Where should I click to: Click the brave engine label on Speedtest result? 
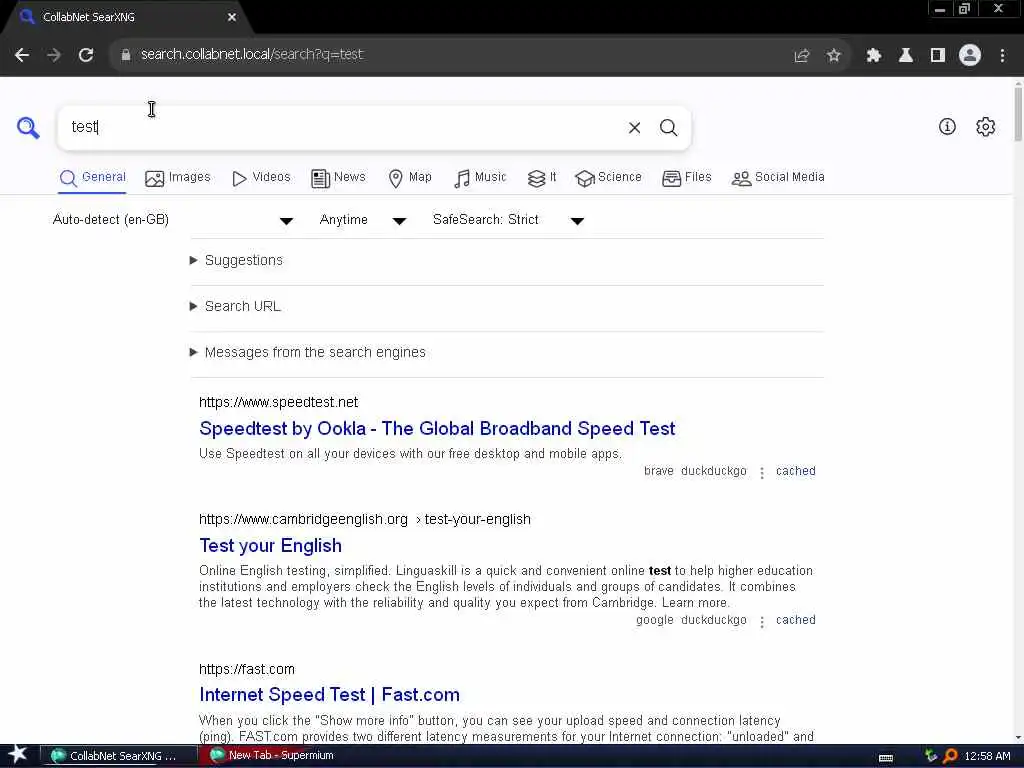tap(658, 472)
